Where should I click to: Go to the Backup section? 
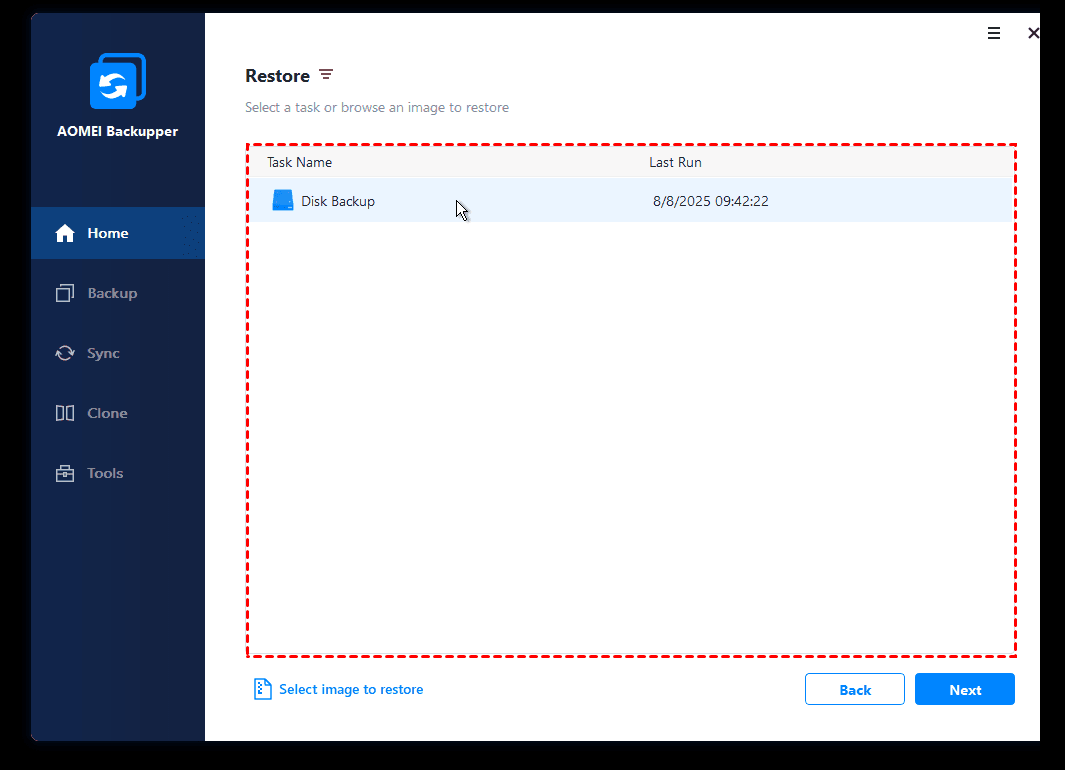[118, 293]
